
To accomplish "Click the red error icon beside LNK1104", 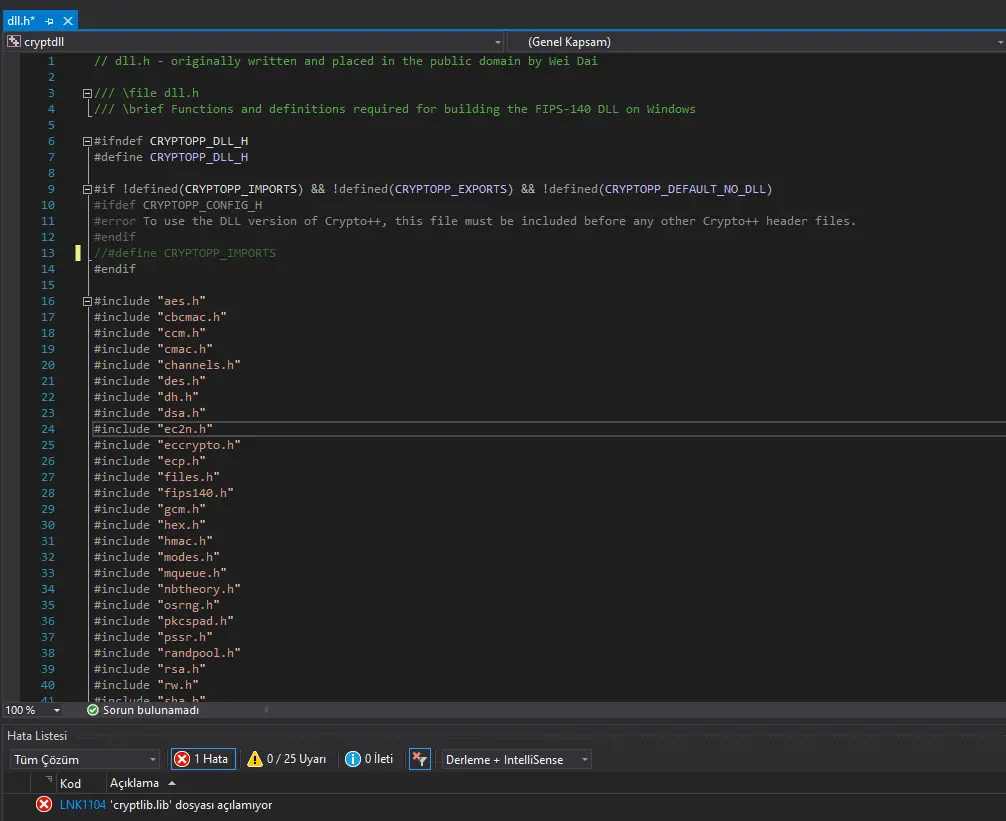I will 44,805.
